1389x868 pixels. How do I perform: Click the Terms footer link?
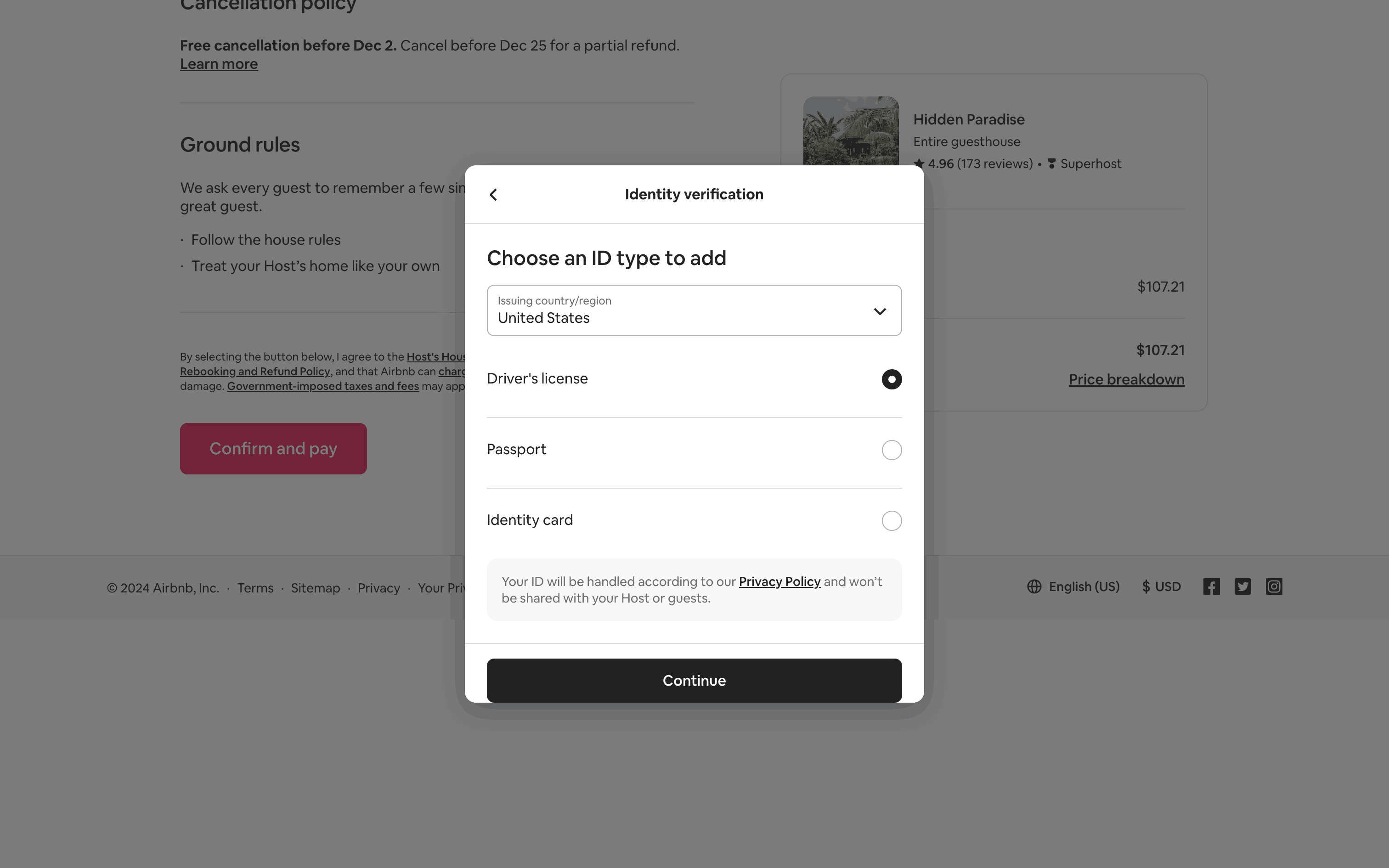point(255,588)
